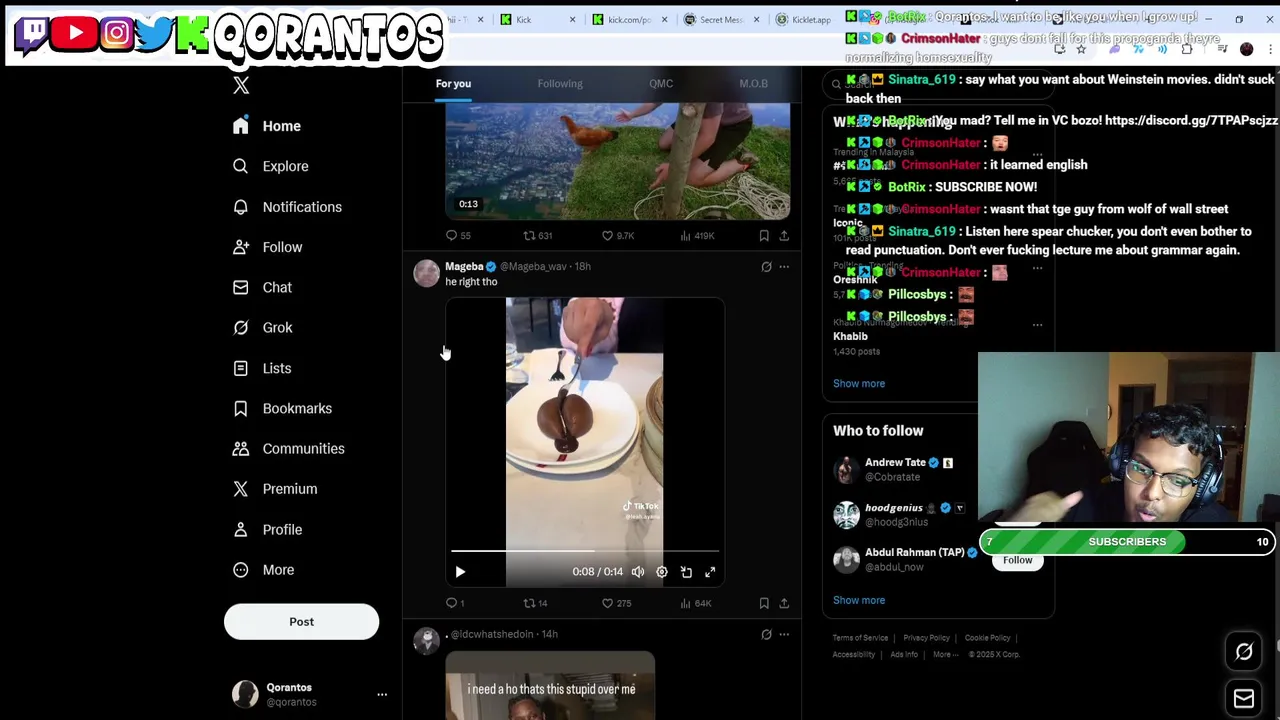Click the Lists icon in sidebar
This screenshot has width=1280, height=720.
coord(240,368)
